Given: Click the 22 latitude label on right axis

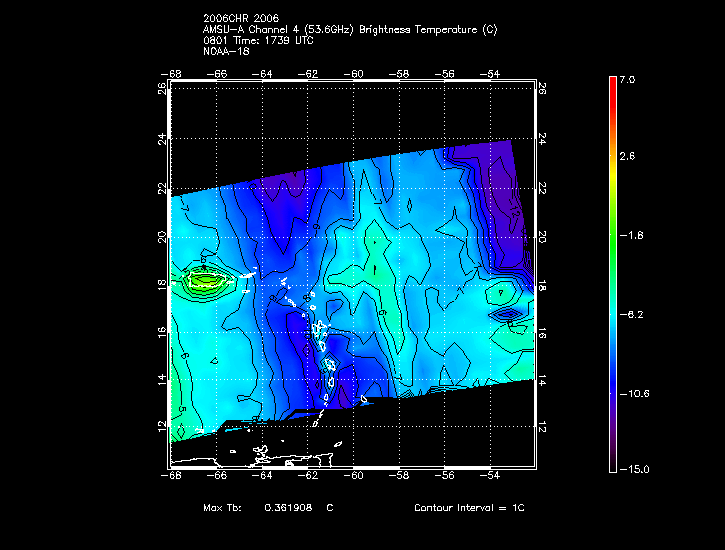Looking at the screenshot, I should [543, 188].
